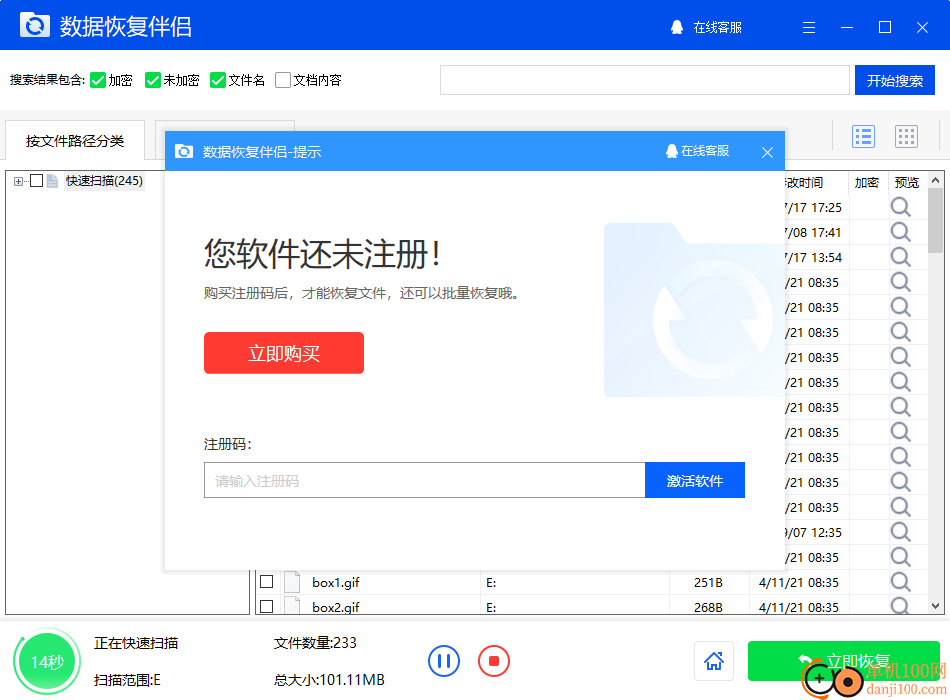Click the app logo in title bar
This screenshot has width=950, height=700.
(x=35, y=26)
